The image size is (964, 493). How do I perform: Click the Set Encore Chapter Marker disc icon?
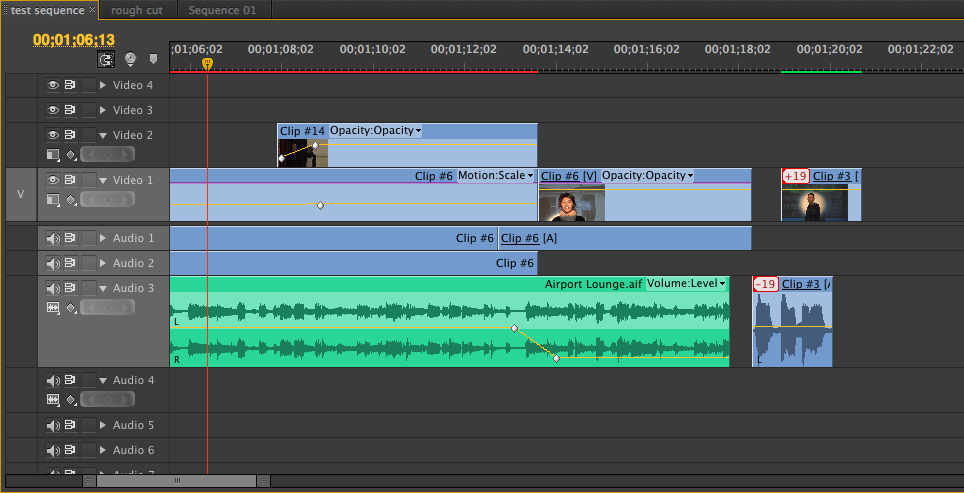coord(130,59)
